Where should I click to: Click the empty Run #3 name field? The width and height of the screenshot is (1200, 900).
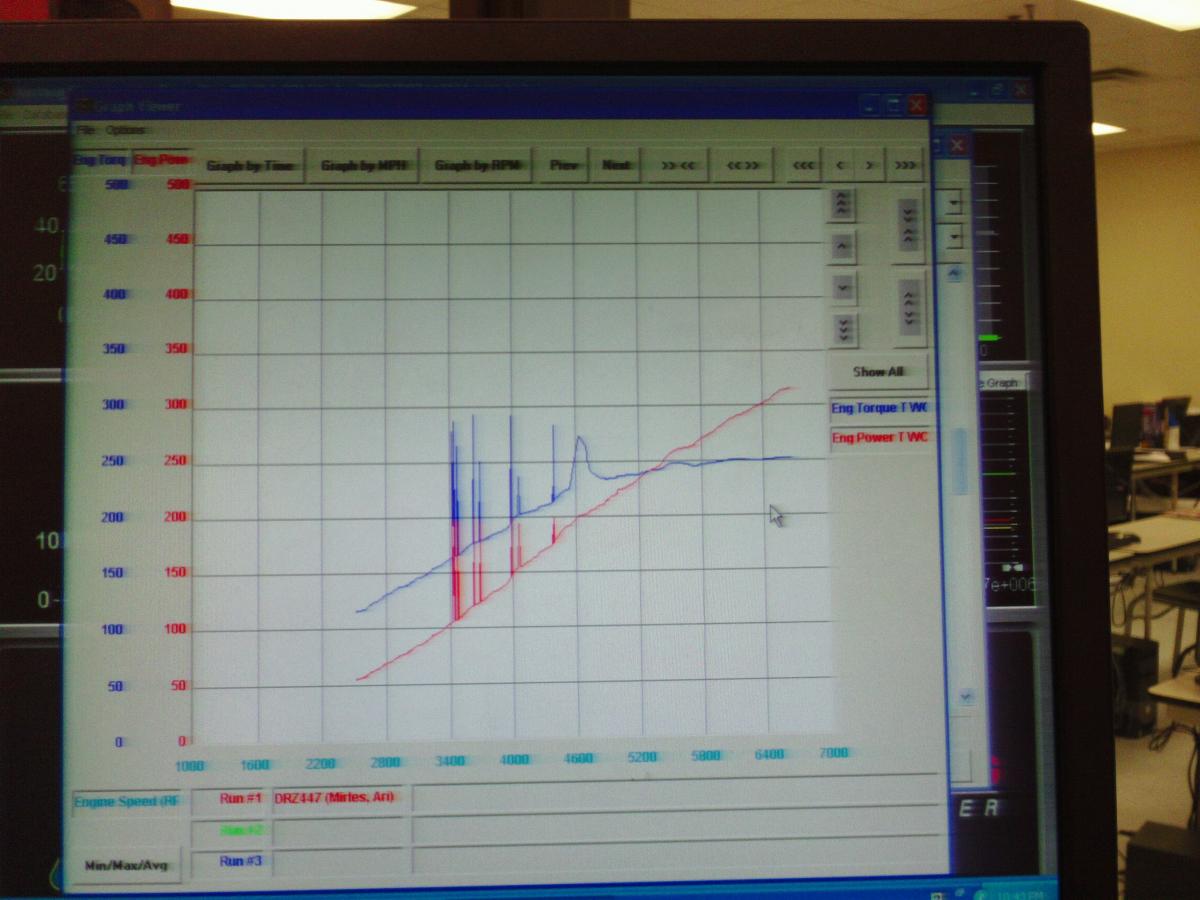(340, 860)
